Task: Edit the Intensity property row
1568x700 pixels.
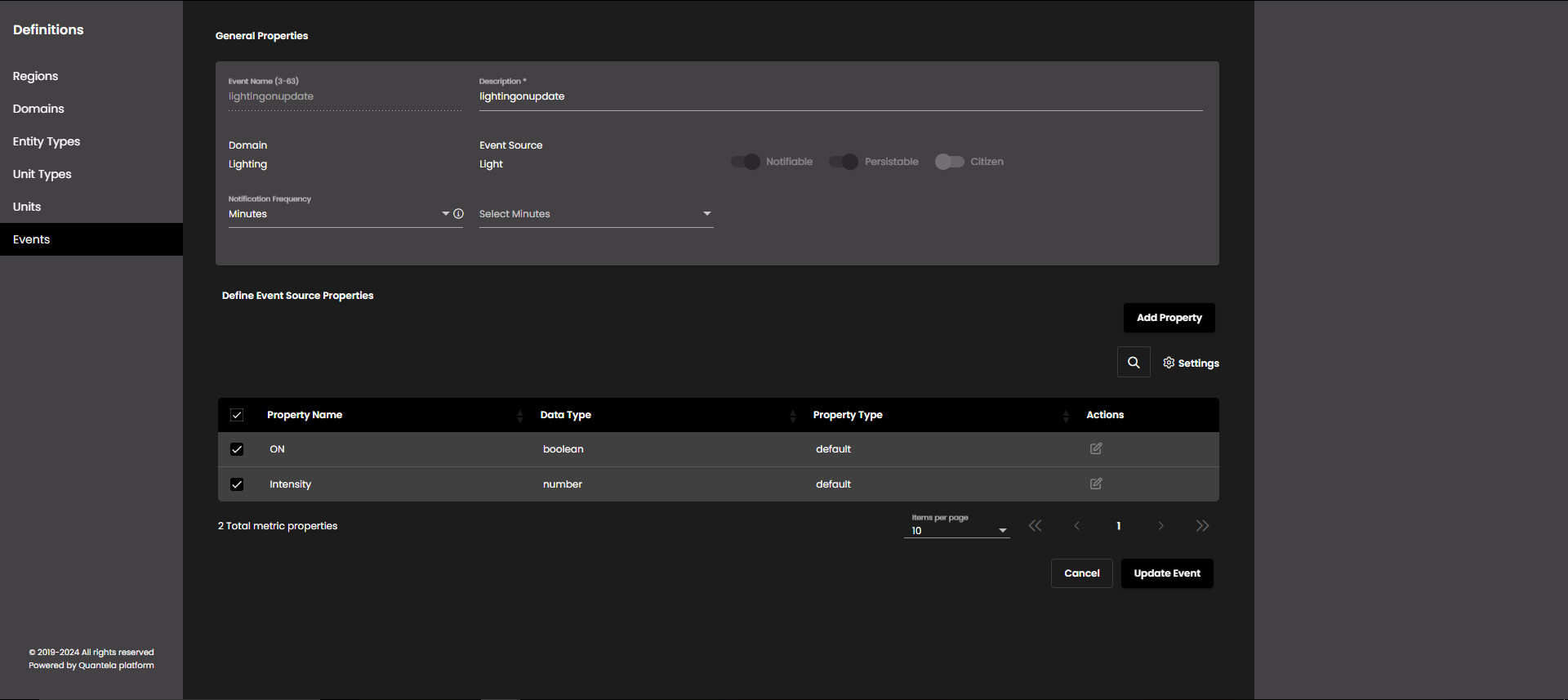Action: [x=1096, y=484]
